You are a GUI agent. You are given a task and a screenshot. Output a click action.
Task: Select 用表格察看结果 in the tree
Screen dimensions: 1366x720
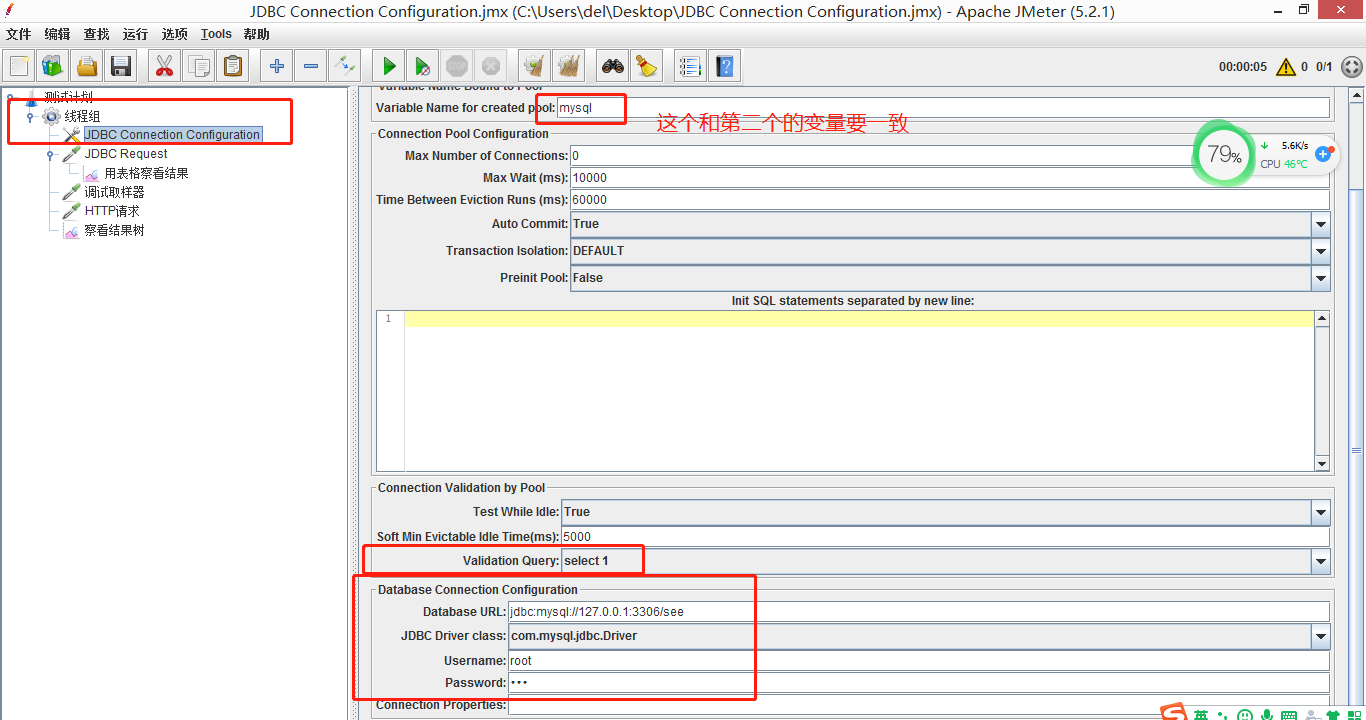click(146, 173)
